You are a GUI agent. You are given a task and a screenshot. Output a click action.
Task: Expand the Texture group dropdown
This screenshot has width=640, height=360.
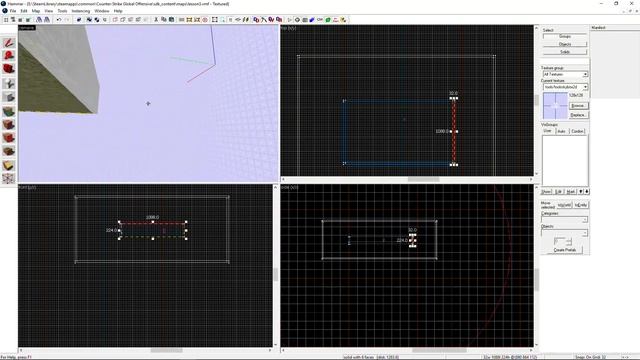[585, 74]
